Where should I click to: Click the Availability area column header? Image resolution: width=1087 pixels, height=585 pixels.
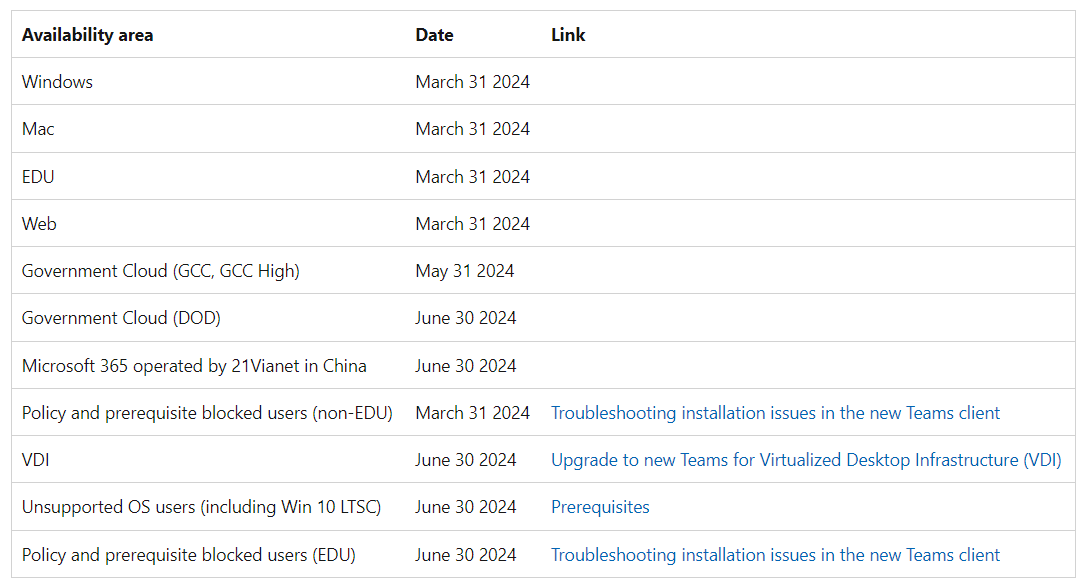click(88, 35)
